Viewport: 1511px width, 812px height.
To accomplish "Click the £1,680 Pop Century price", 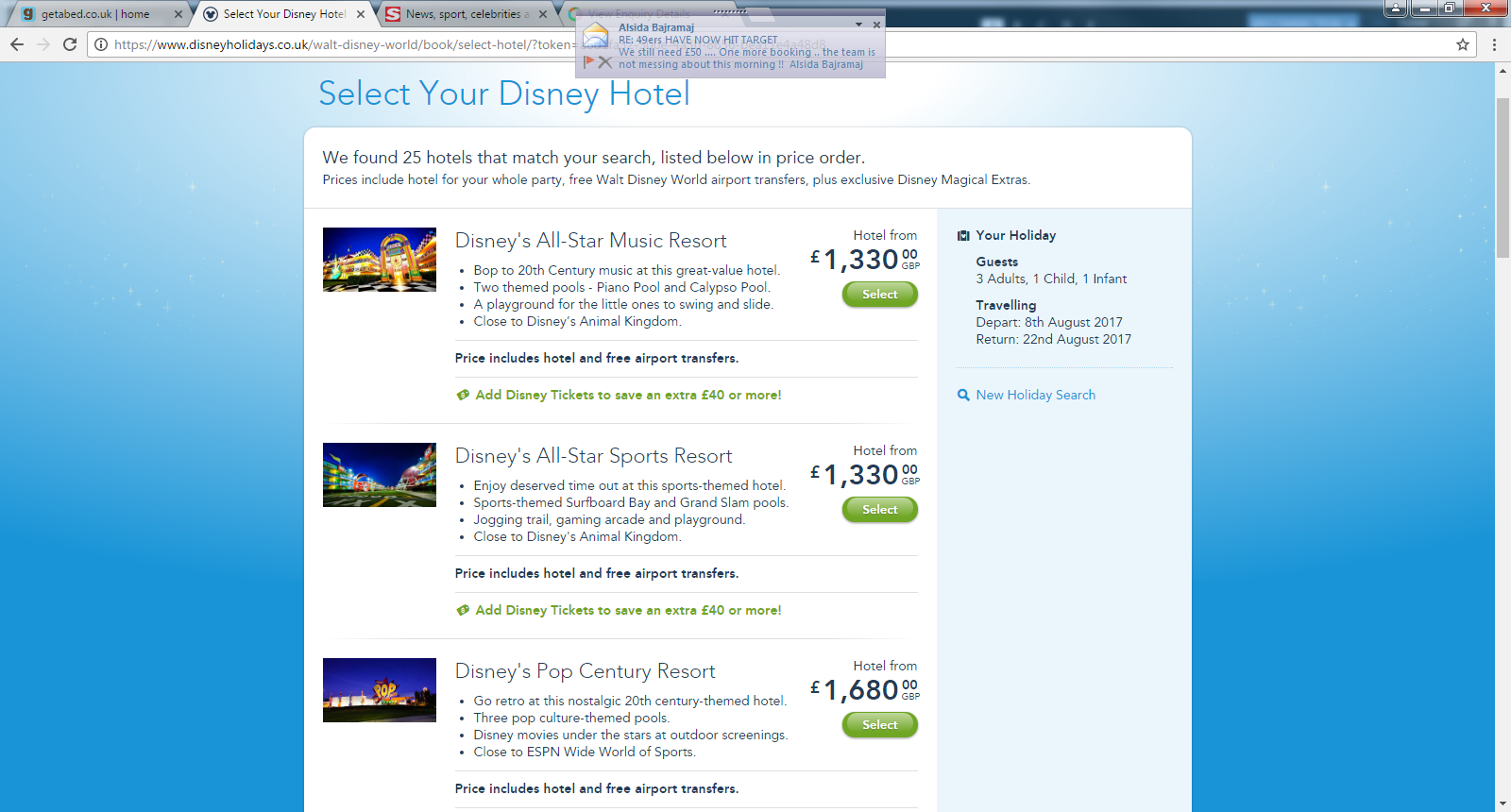I will (x=865, y=690).
